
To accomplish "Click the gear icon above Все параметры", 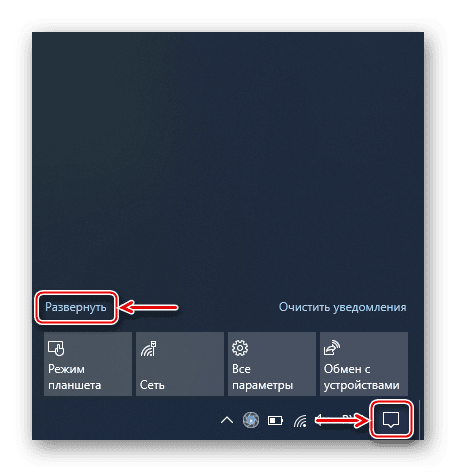I will (240, 348).
